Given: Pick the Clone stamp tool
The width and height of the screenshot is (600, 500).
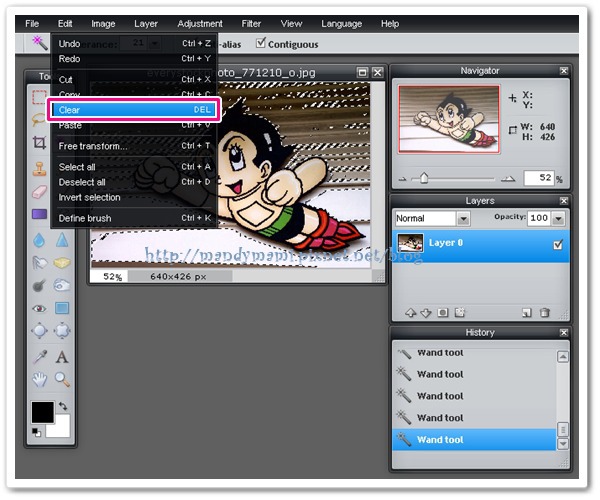Looking at the screenshot, I should [x=39, y=169].
